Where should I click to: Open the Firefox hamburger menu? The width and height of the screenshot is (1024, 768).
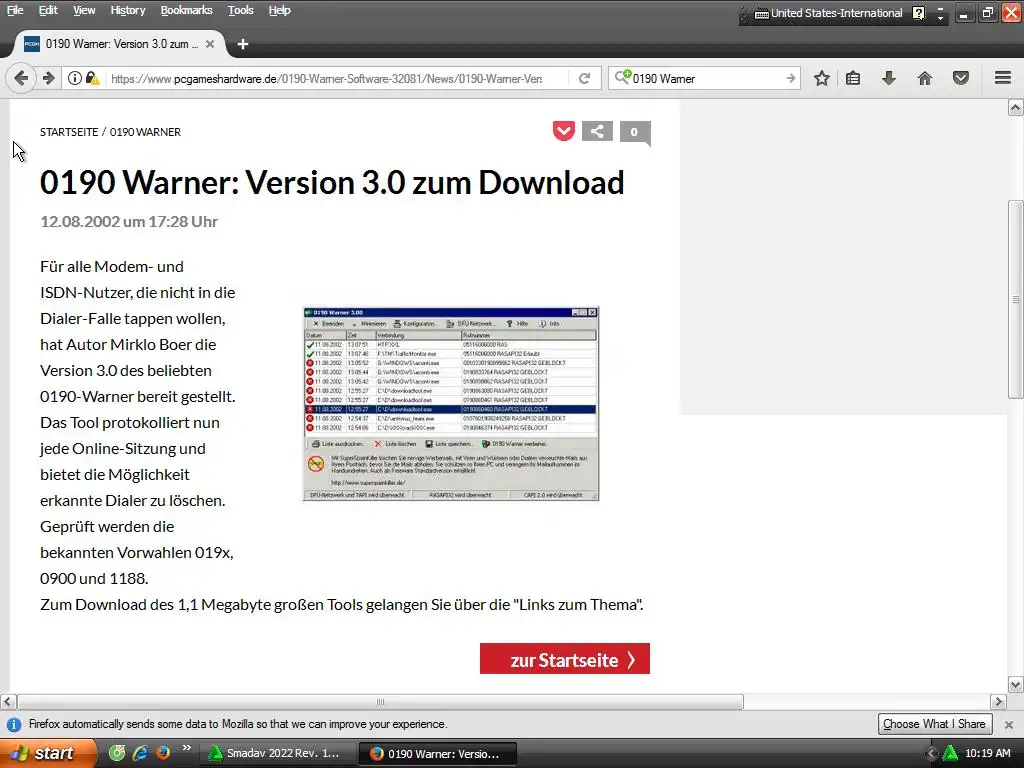tap(1003, 78)
